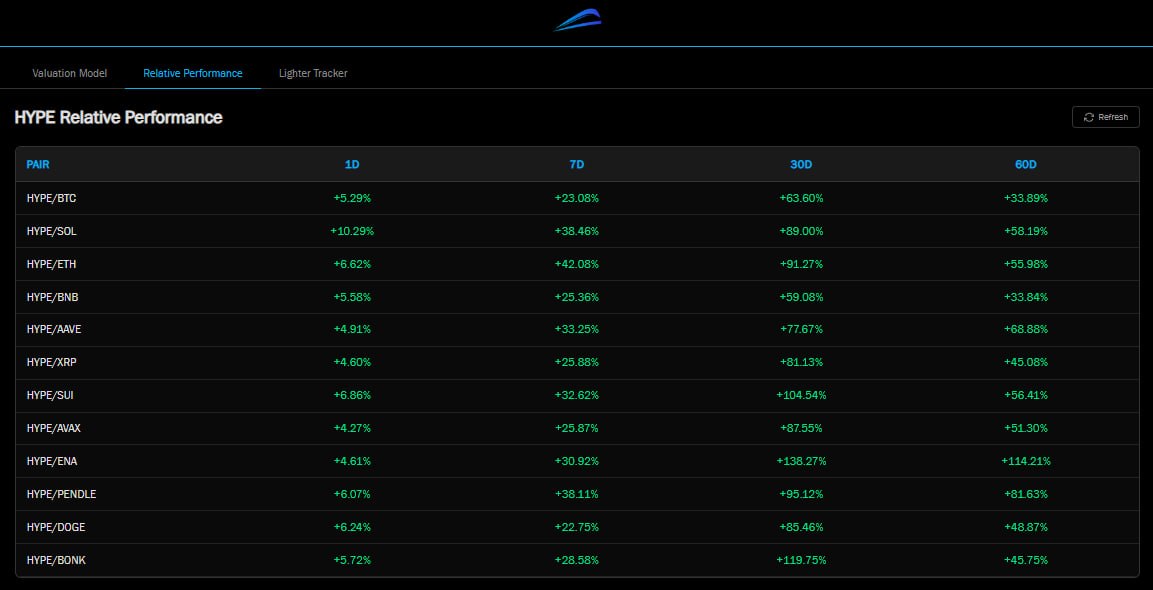Click the blue swoosh logo at top
The height and width of the screenshot is (590, 1153).
(x=578, y=20)
